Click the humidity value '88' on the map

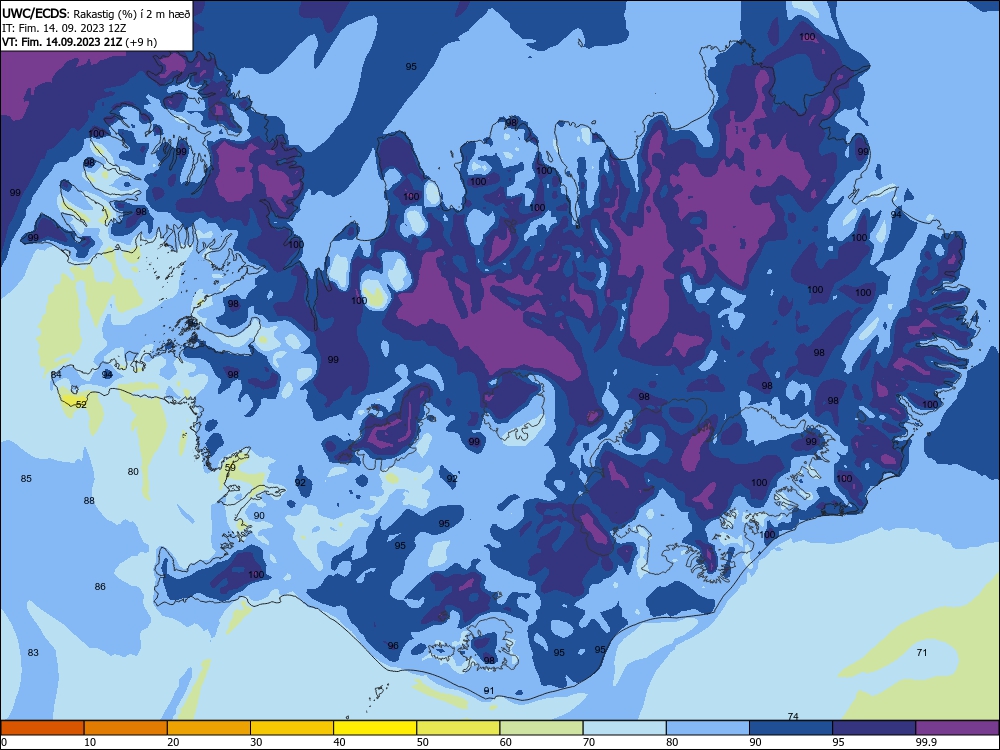coord(89,501)
